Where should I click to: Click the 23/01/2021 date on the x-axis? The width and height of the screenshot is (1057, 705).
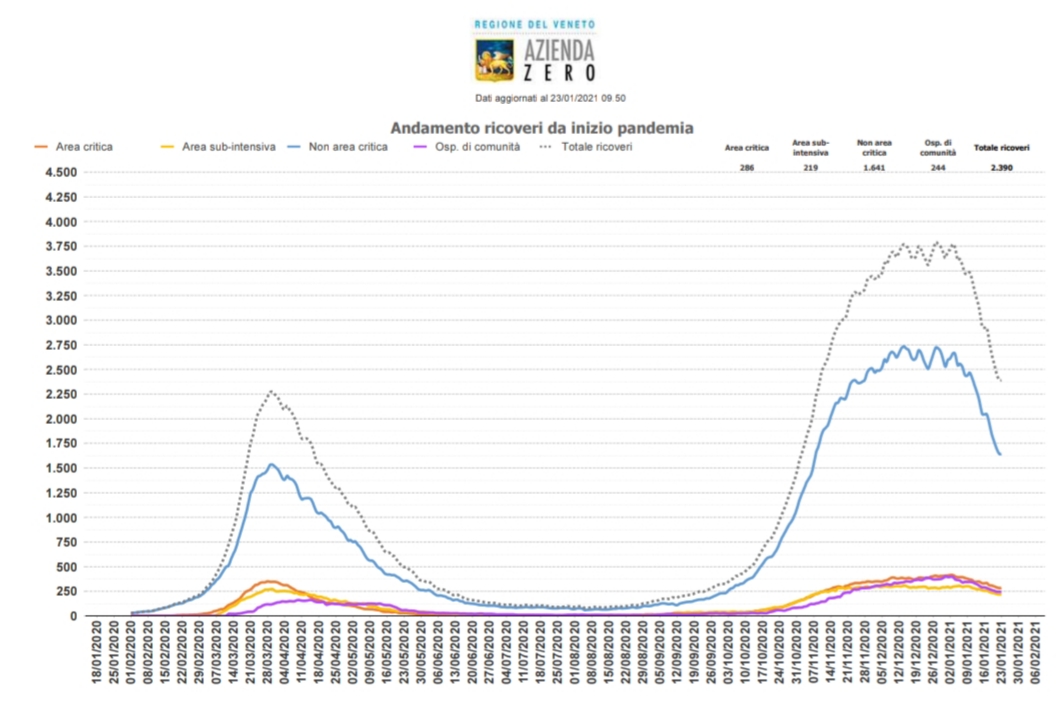[x=1002, y=653]
